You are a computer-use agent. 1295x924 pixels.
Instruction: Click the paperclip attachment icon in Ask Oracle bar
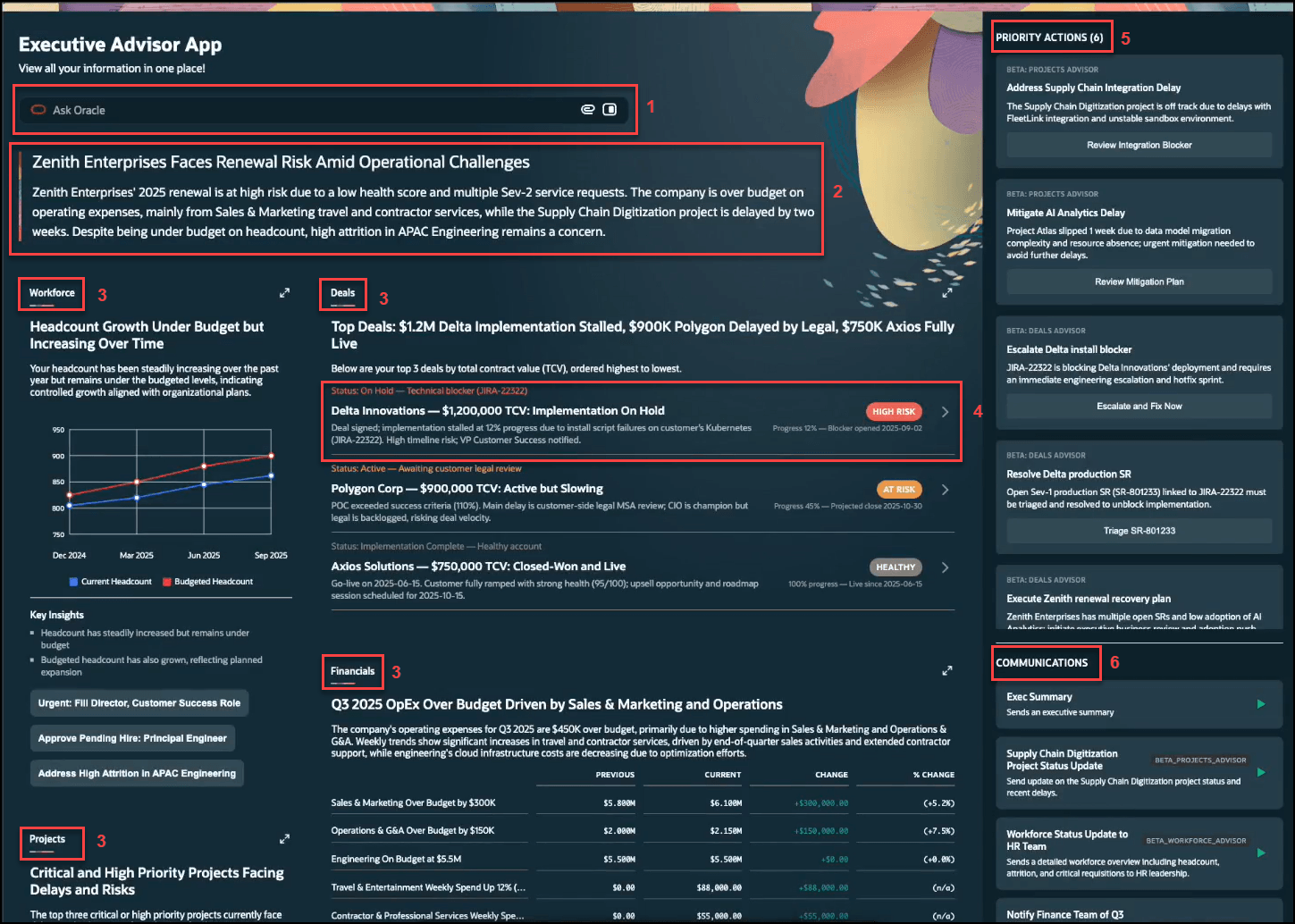click(x=587, y=109)
